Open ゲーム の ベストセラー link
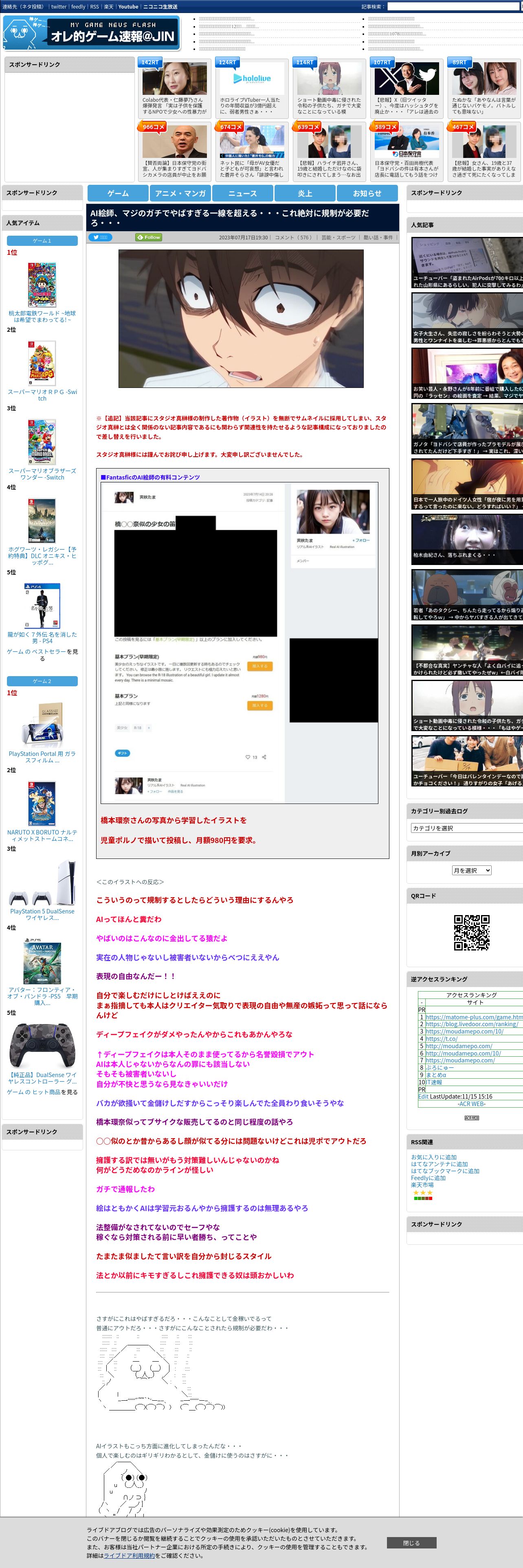The width and height of the screenshot is (523, 1568). click(37, 651)
